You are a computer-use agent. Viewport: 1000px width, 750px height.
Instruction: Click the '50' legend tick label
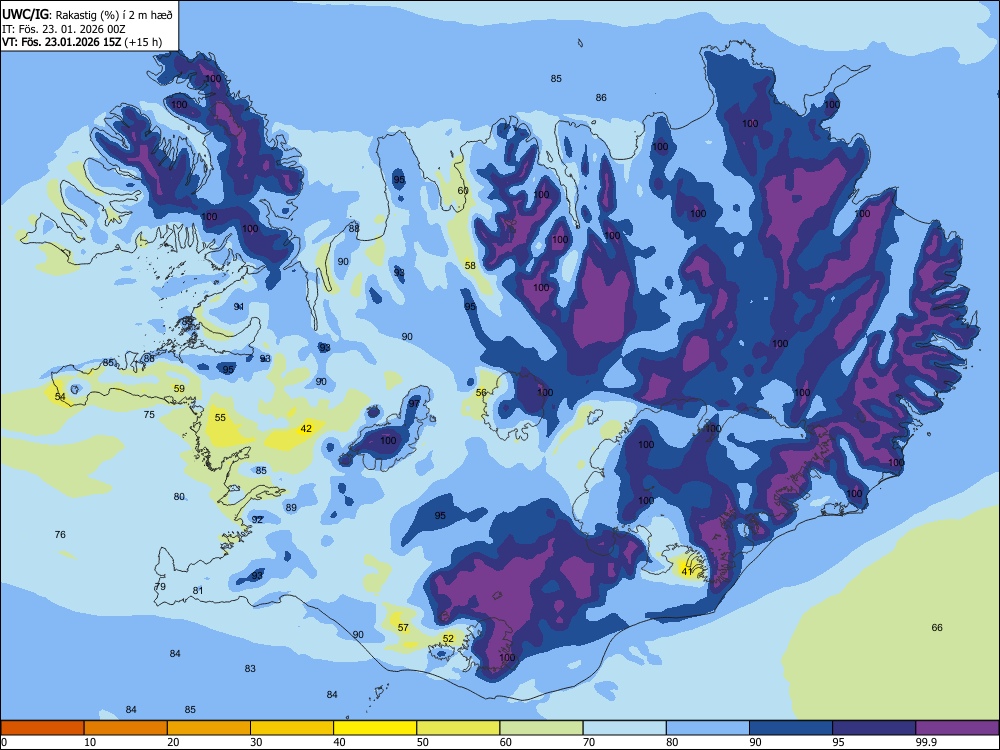point(423,742)
